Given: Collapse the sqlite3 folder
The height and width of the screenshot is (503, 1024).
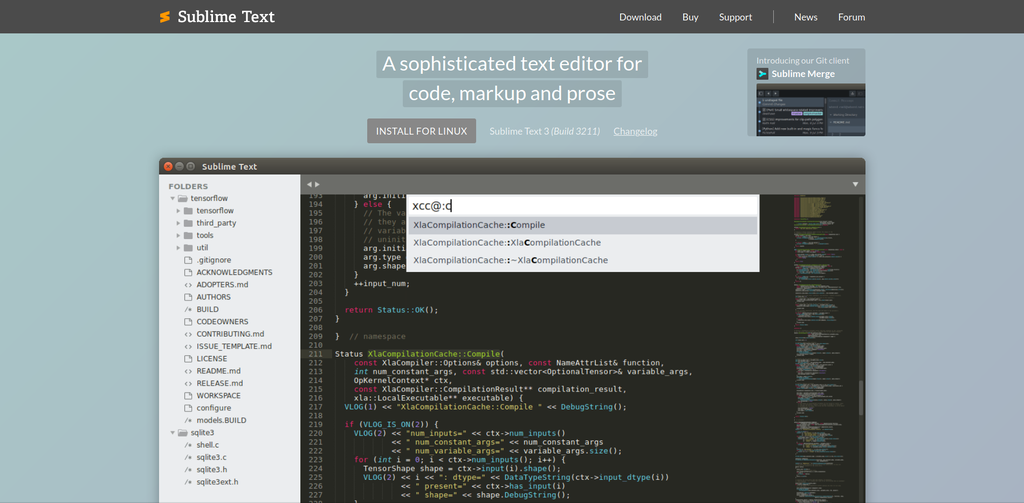Looking at the screenshot, I should (x=172, y=432).
